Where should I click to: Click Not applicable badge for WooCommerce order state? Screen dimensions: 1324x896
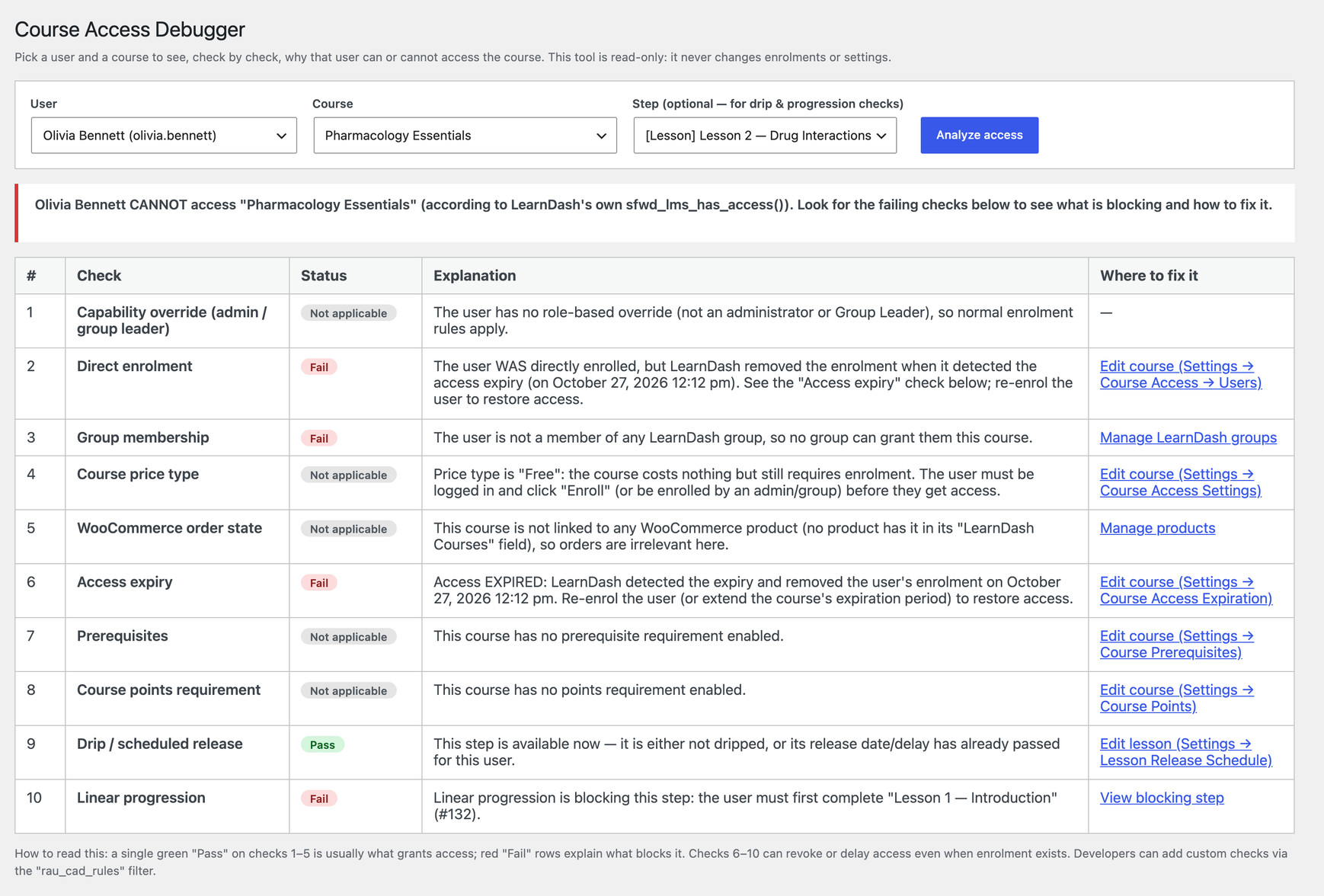pos(348,529)
